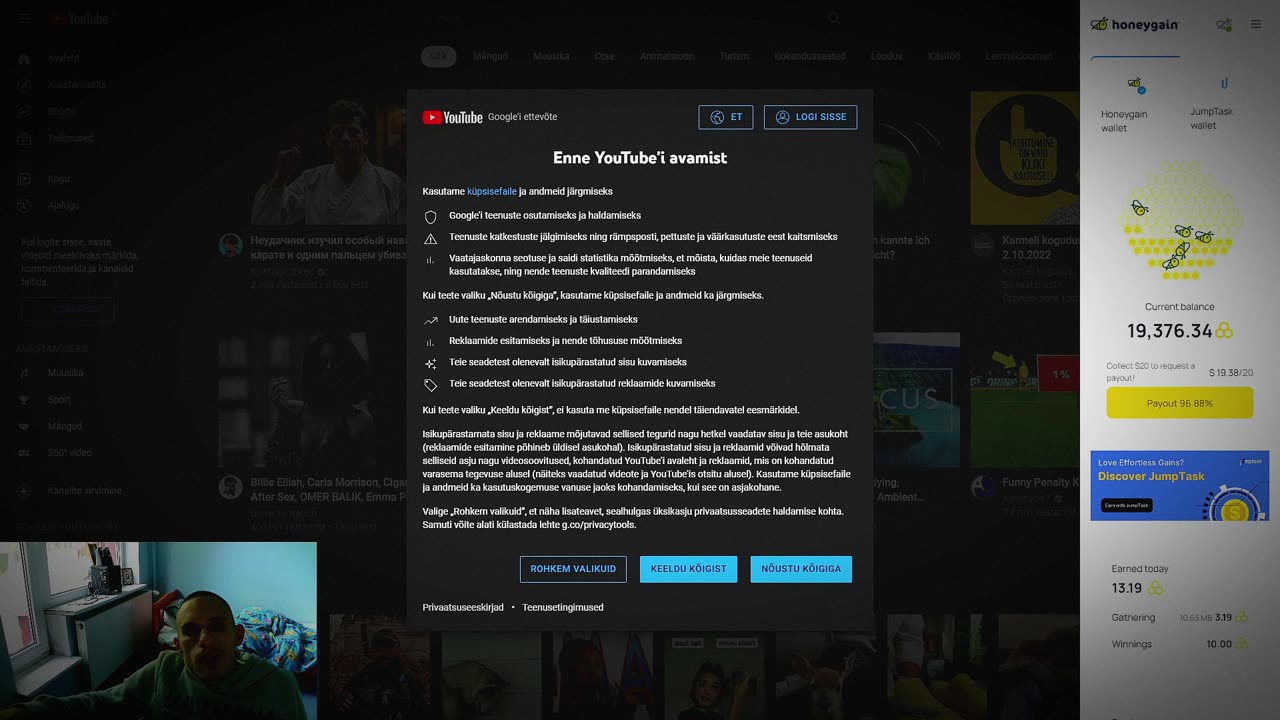This screenshot has width=1280, height=720.
Task: Click trend arrow icon beside Uute teenuste arendamiseks
Action: (x=431, y=320)
